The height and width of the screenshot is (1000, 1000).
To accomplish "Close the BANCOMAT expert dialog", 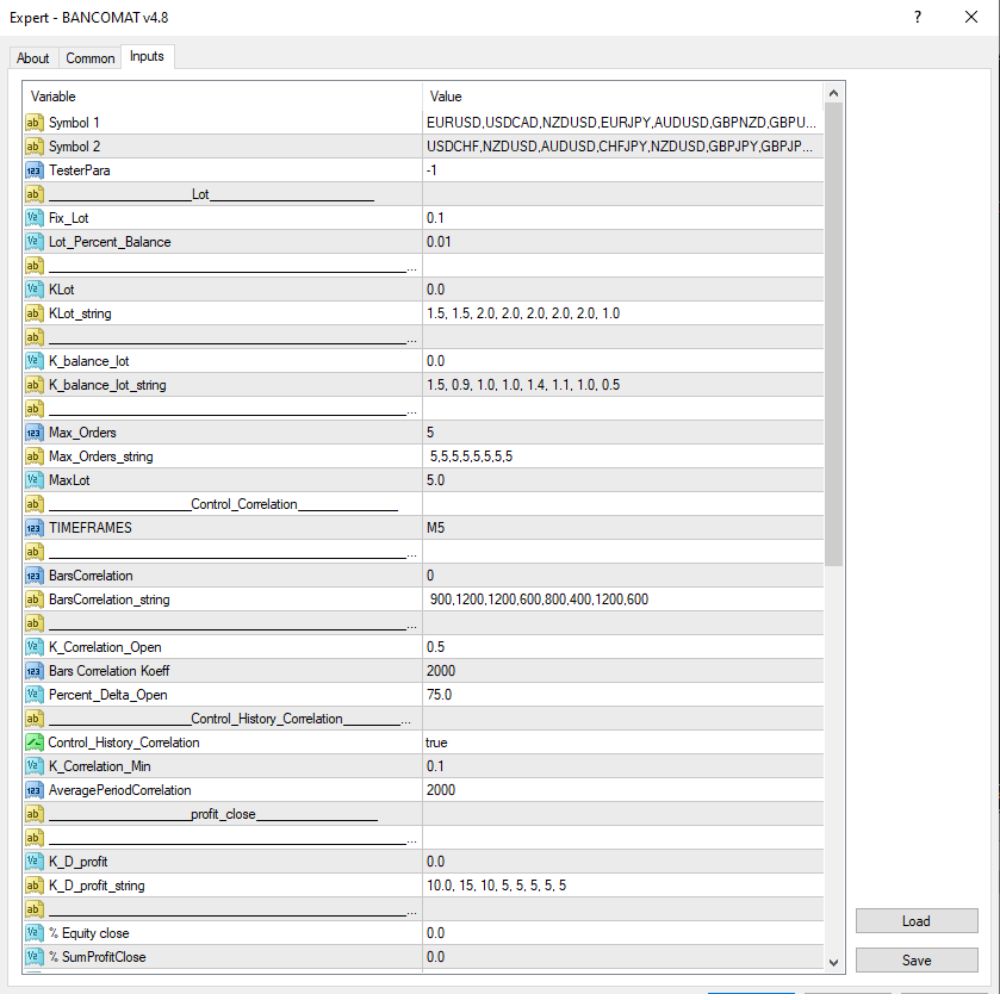I will [971, 17].
